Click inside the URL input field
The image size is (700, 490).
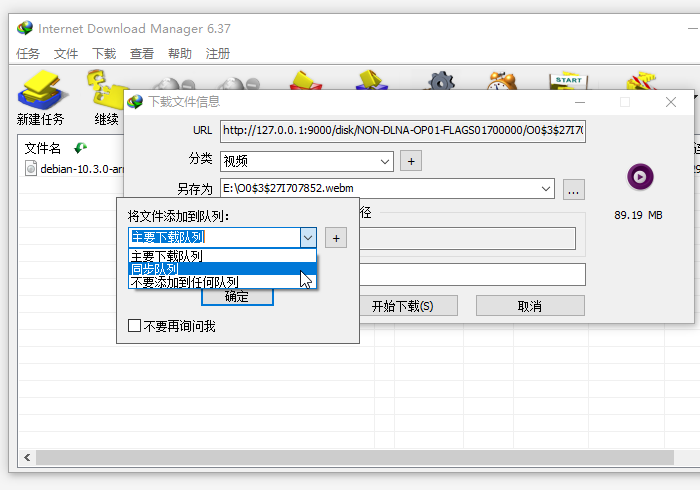[x=403, y=131]
